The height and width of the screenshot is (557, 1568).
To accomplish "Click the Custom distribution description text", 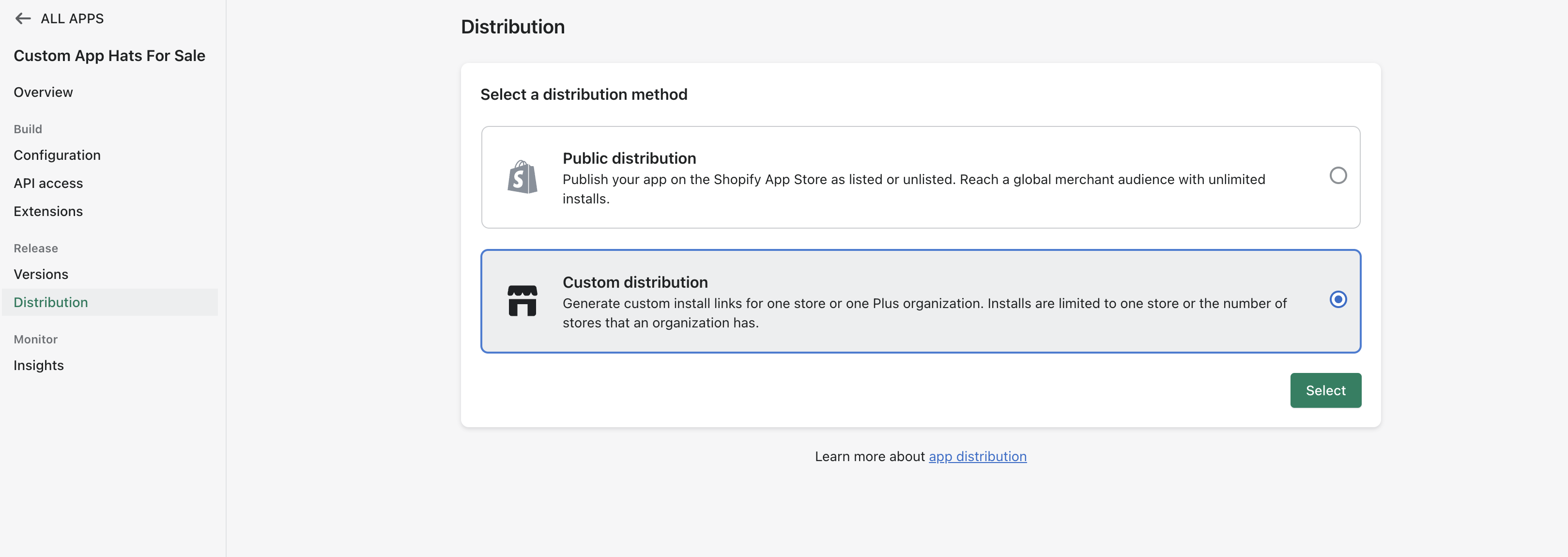I will click(924, 313).
